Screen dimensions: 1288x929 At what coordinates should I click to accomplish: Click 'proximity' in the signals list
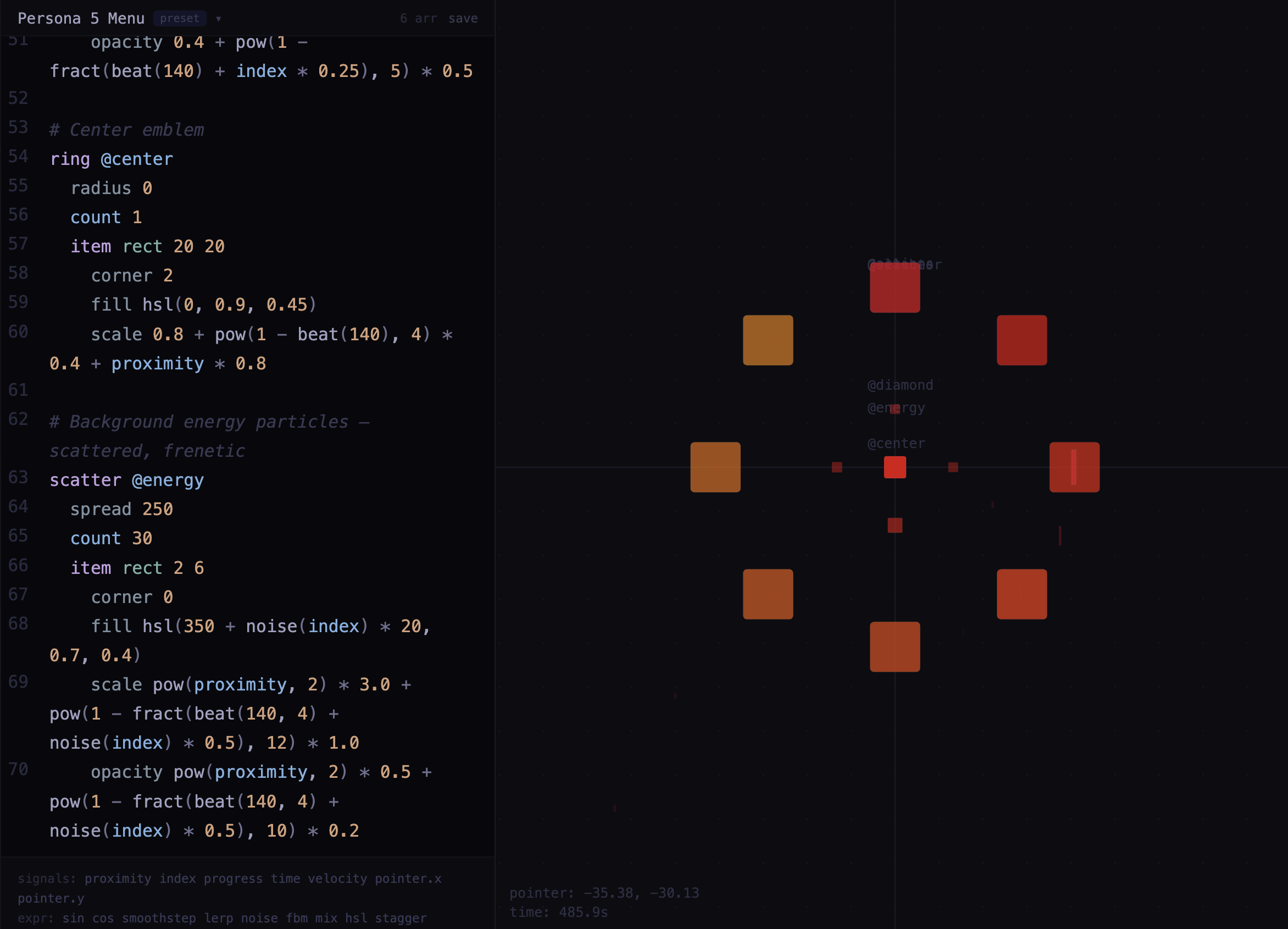(x=118, y=878)
